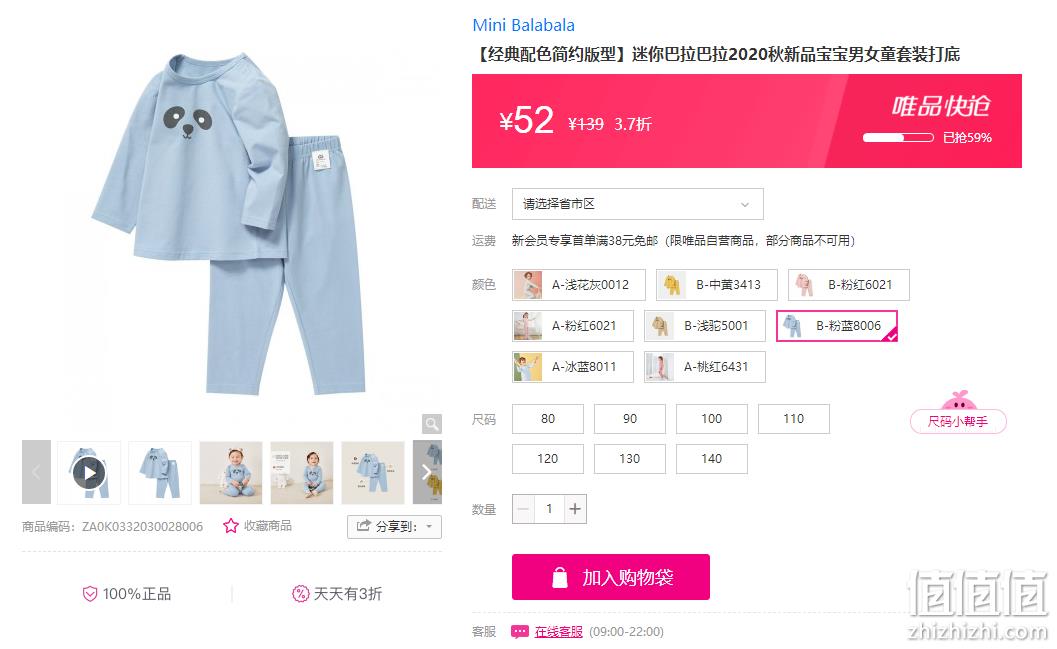Choose size 110
Image resolution: width=1057 pixels, height=649 pixels.
tap(793, 419)
